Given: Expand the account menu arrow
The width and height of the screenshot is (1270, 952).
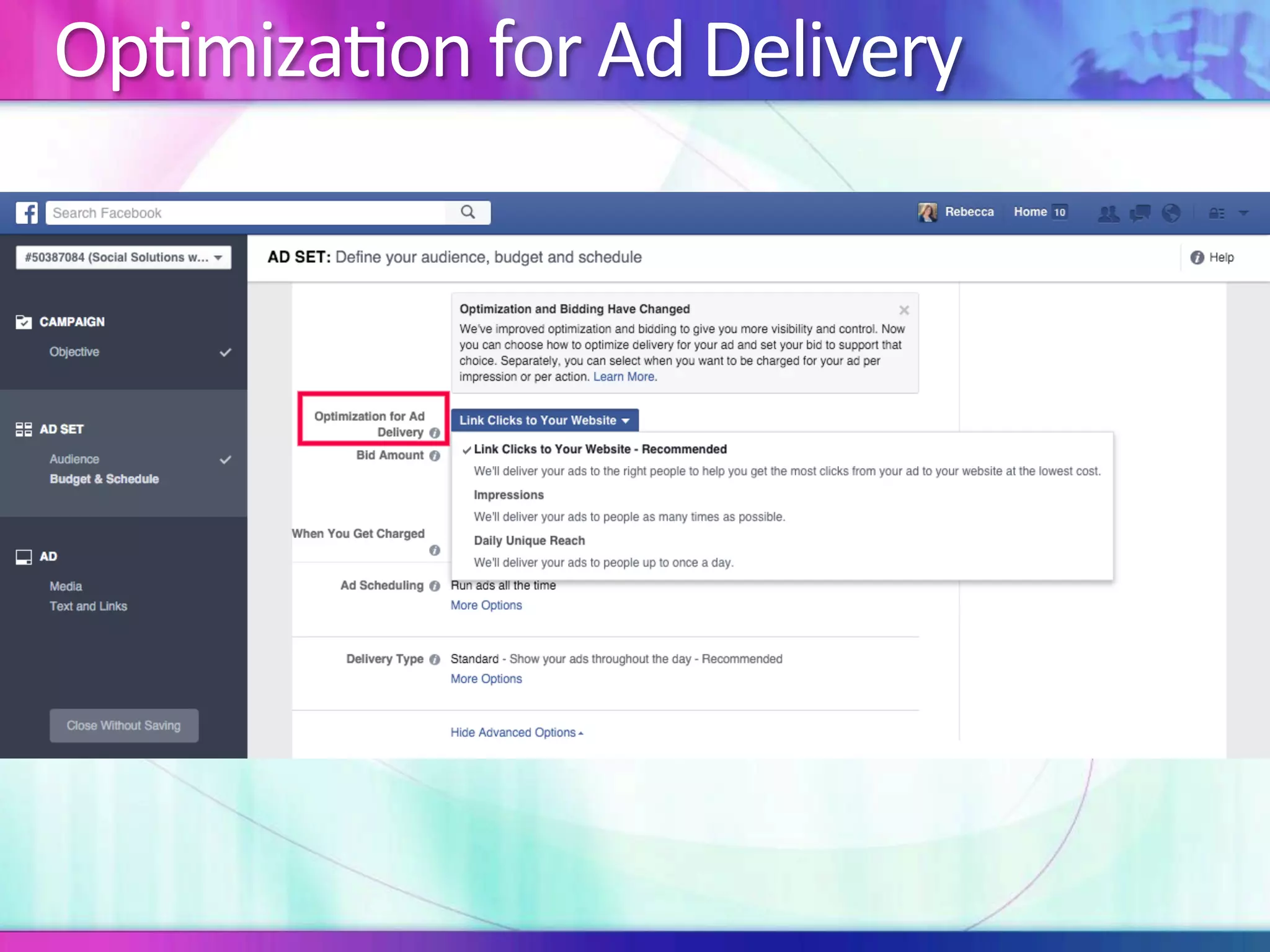Looking at the screenshot, I should [x=1243, y=213].
